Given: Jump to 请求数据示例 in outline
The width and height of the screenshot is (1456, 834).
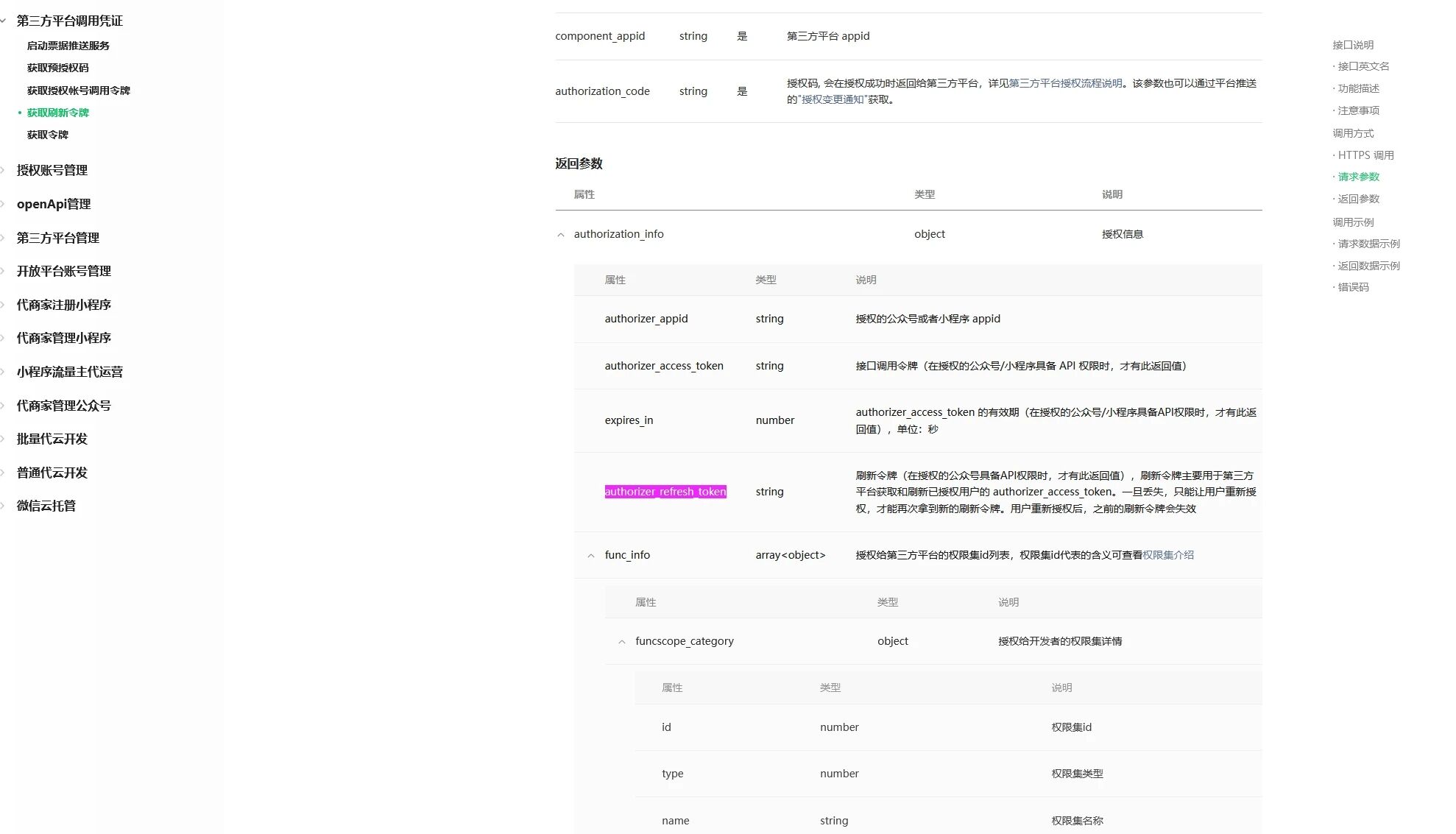Looking at the screenshot, I should click(1368, 244).
